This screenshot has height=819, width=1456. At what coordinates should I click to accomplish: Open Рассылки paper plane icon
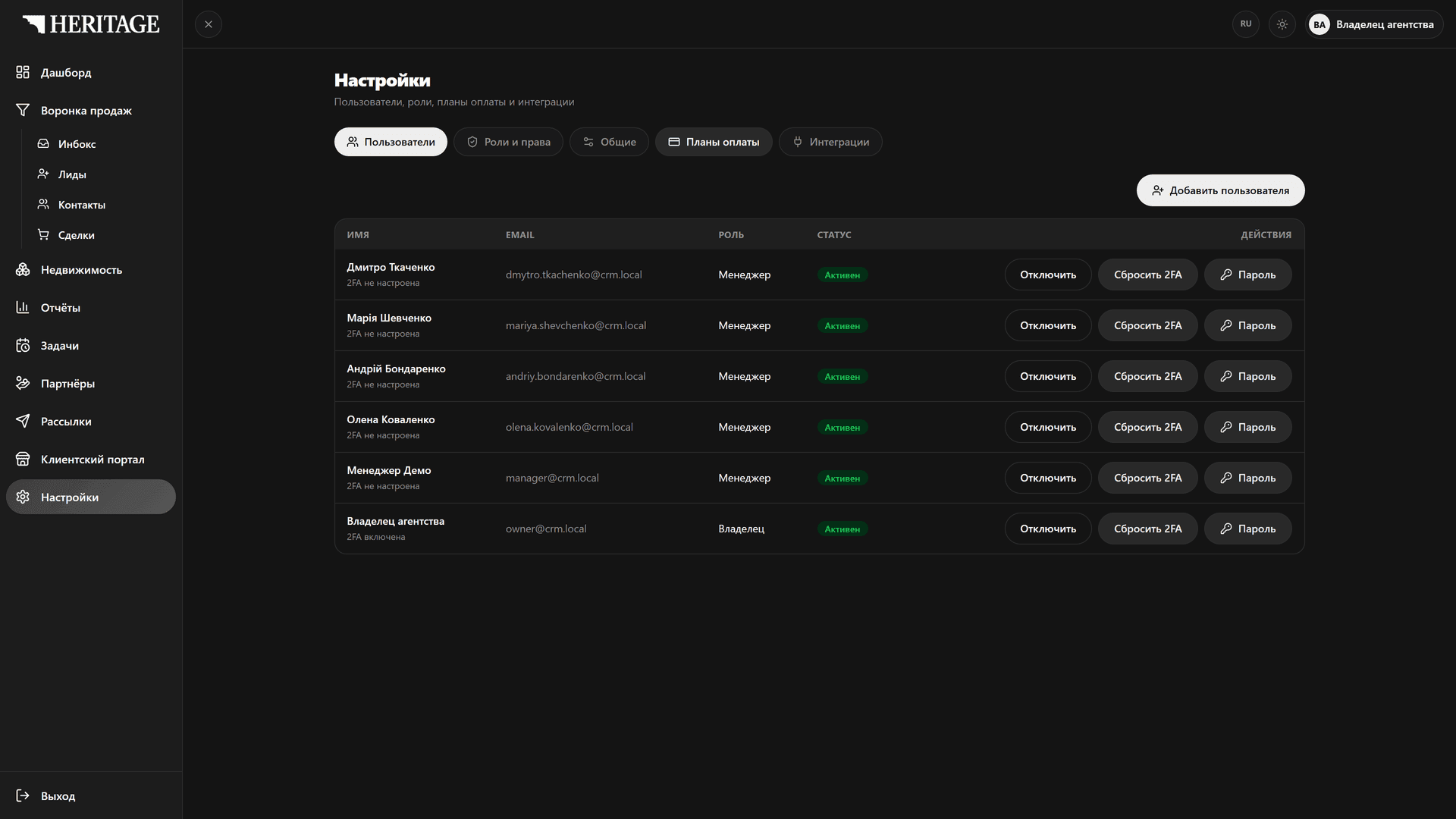[x=23, y=421]
